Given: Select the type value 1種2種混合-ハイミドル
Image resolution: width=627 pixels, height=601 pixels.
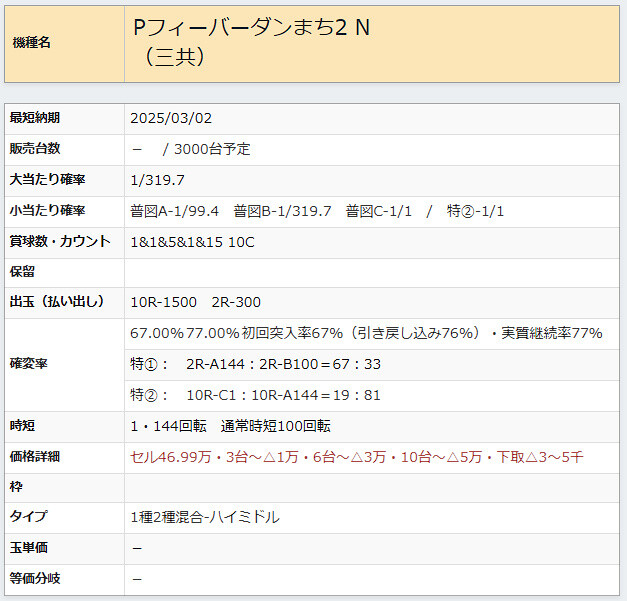Looking at the screenshot, I should tap(205, 517).
